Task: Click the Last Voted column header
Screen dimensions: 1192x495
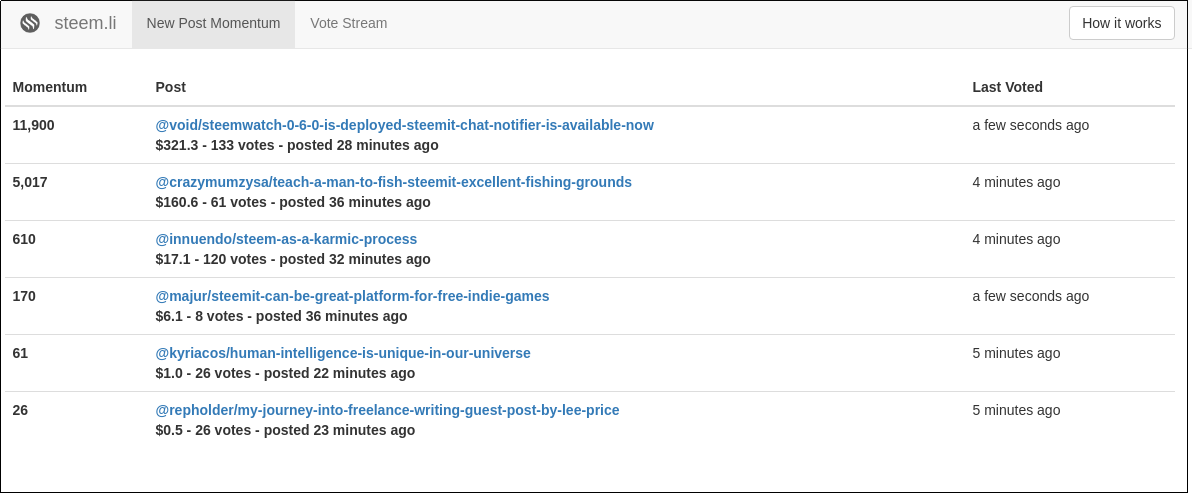Action: pyautogui.click(x=1007, y=87)
